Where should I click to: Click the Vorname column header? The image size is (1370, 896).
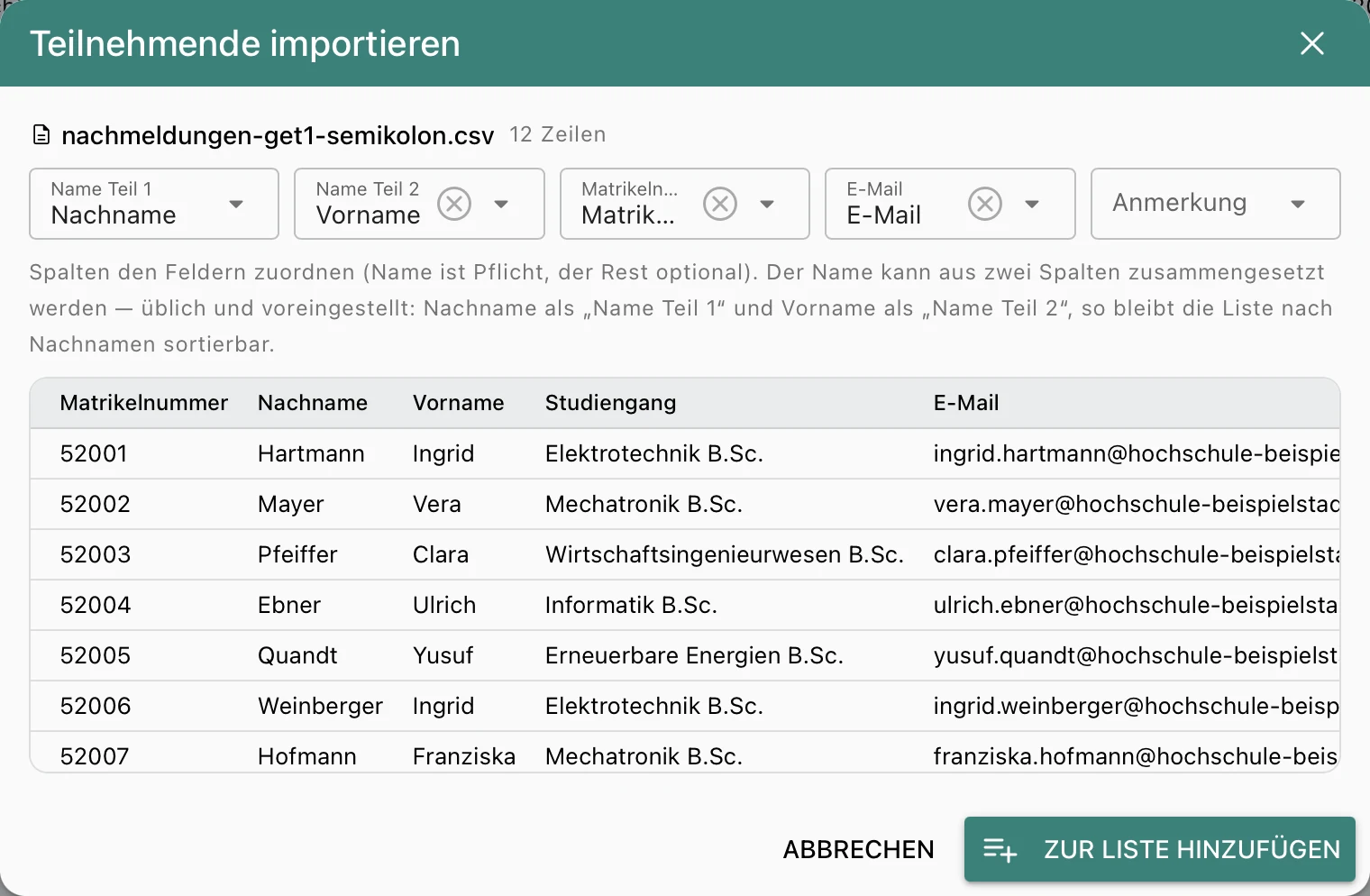(459, 403)
